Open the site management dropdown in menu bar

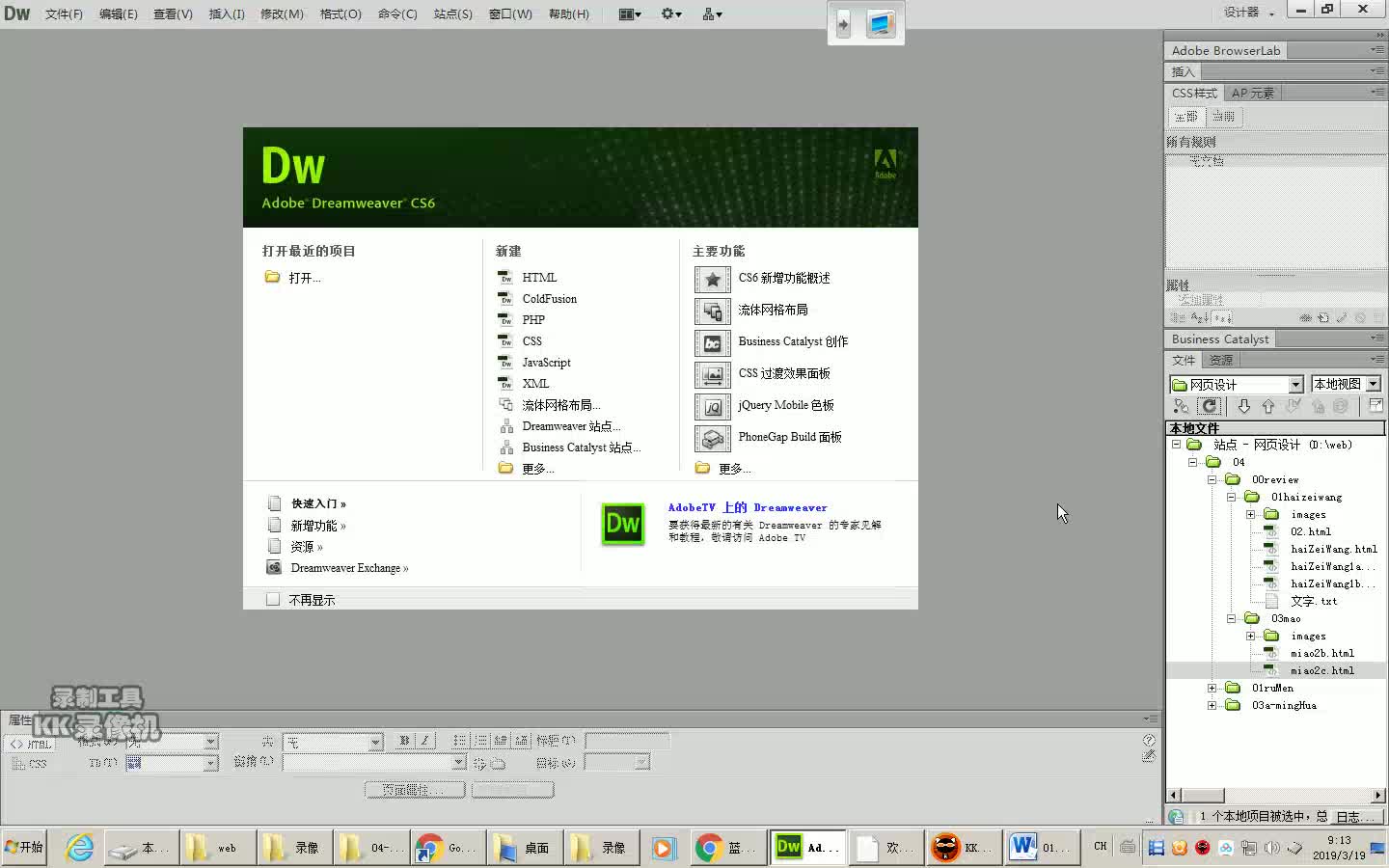pos(713,14)
